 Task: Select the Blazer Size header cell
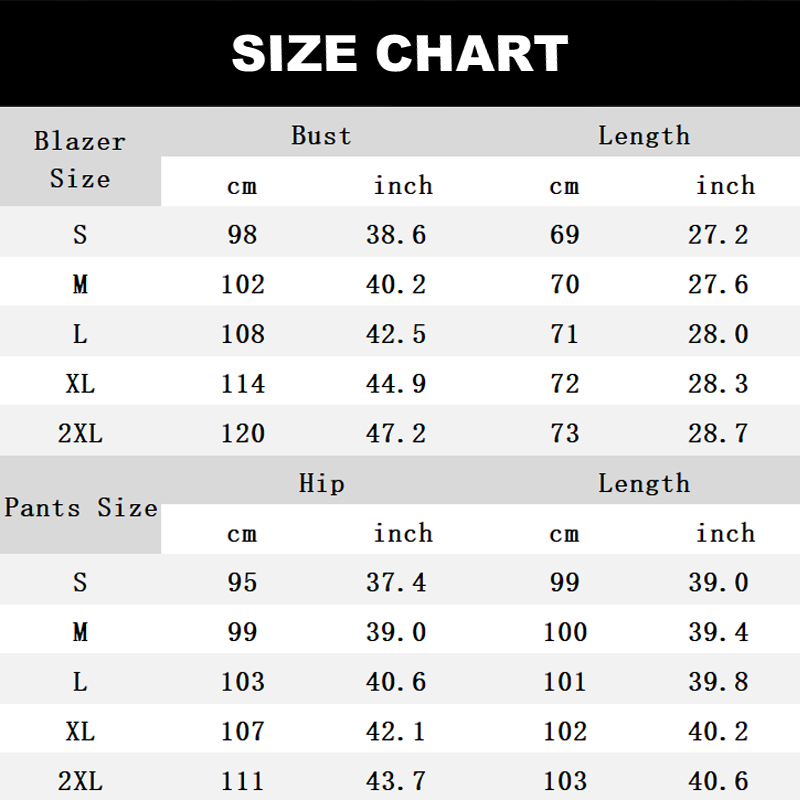(x=80, y=159)
